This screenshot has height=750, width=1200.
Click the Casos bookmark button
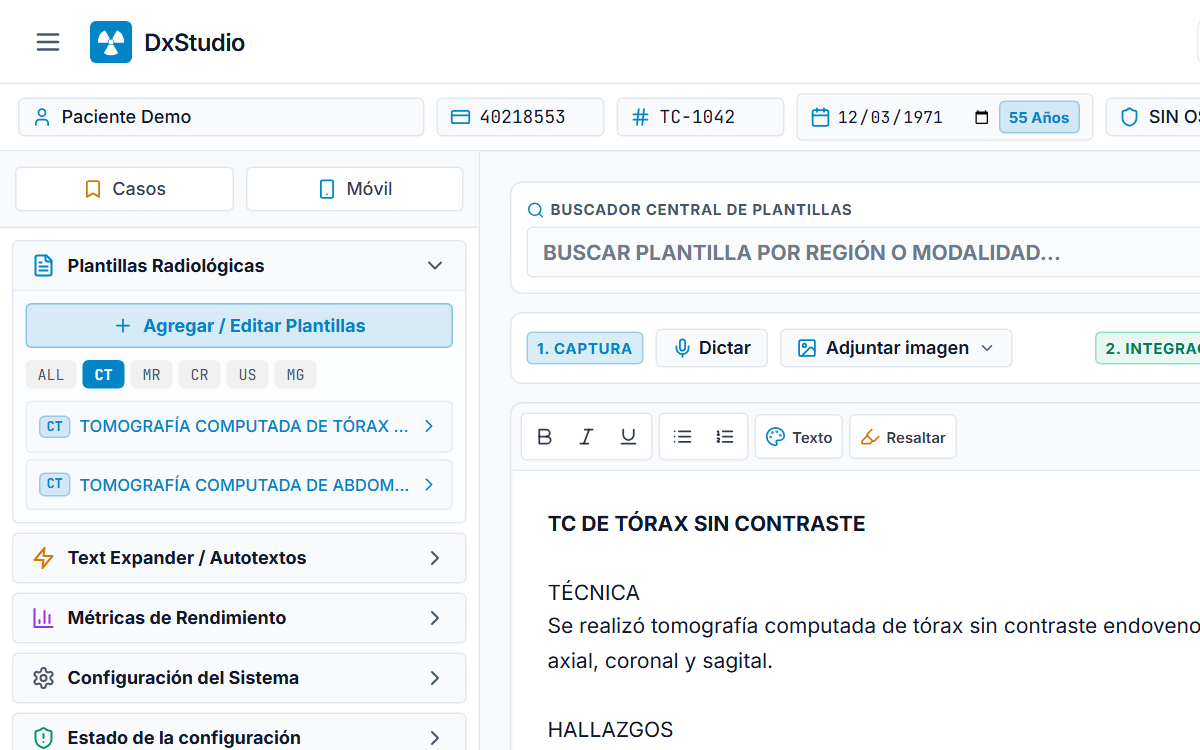[124, 189]
